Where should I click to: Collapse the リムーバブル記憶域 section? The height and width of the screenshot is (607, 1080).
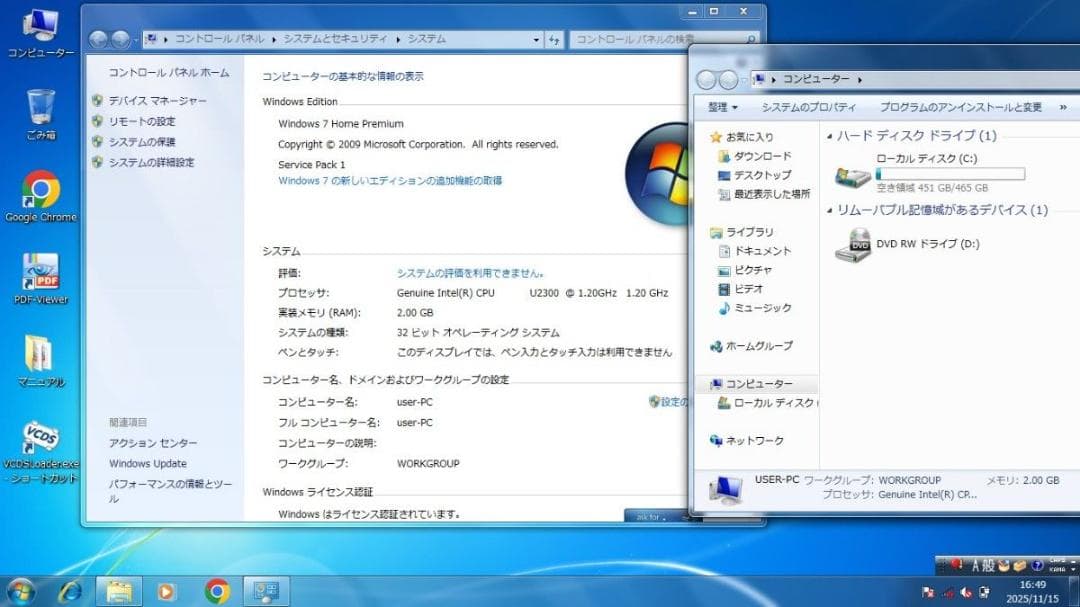831,210
